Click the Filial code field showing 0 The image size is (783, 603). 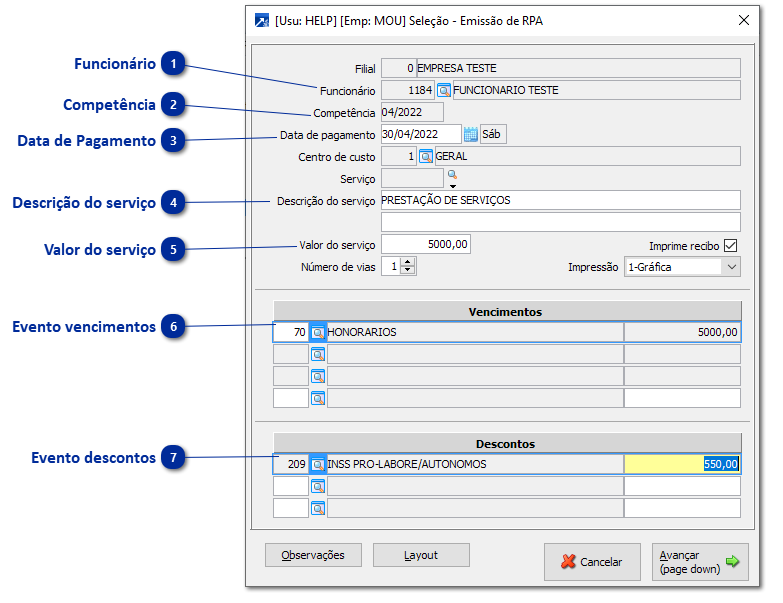coord(399,68)
